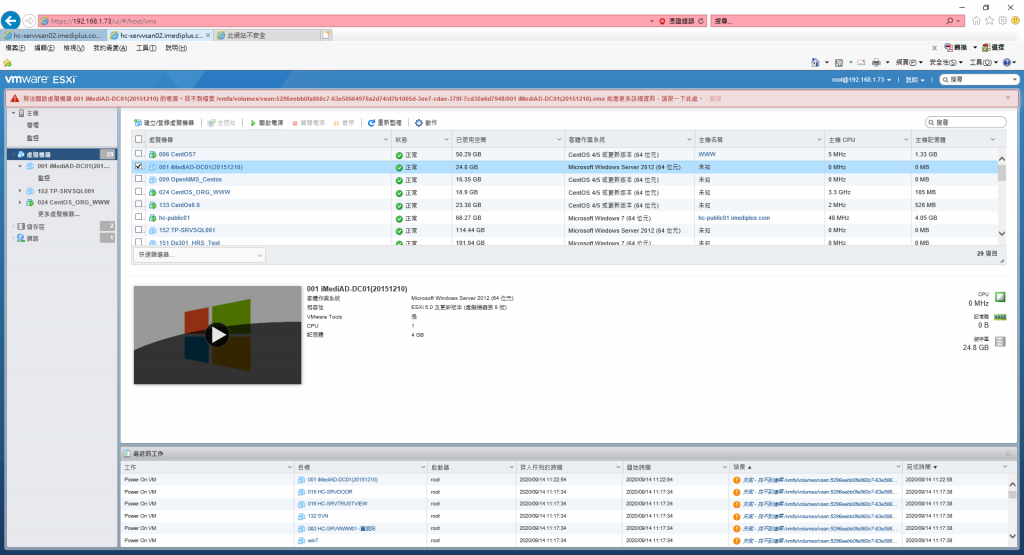
Task: Click the browser back arrow button
Action: tap(10, 20)
